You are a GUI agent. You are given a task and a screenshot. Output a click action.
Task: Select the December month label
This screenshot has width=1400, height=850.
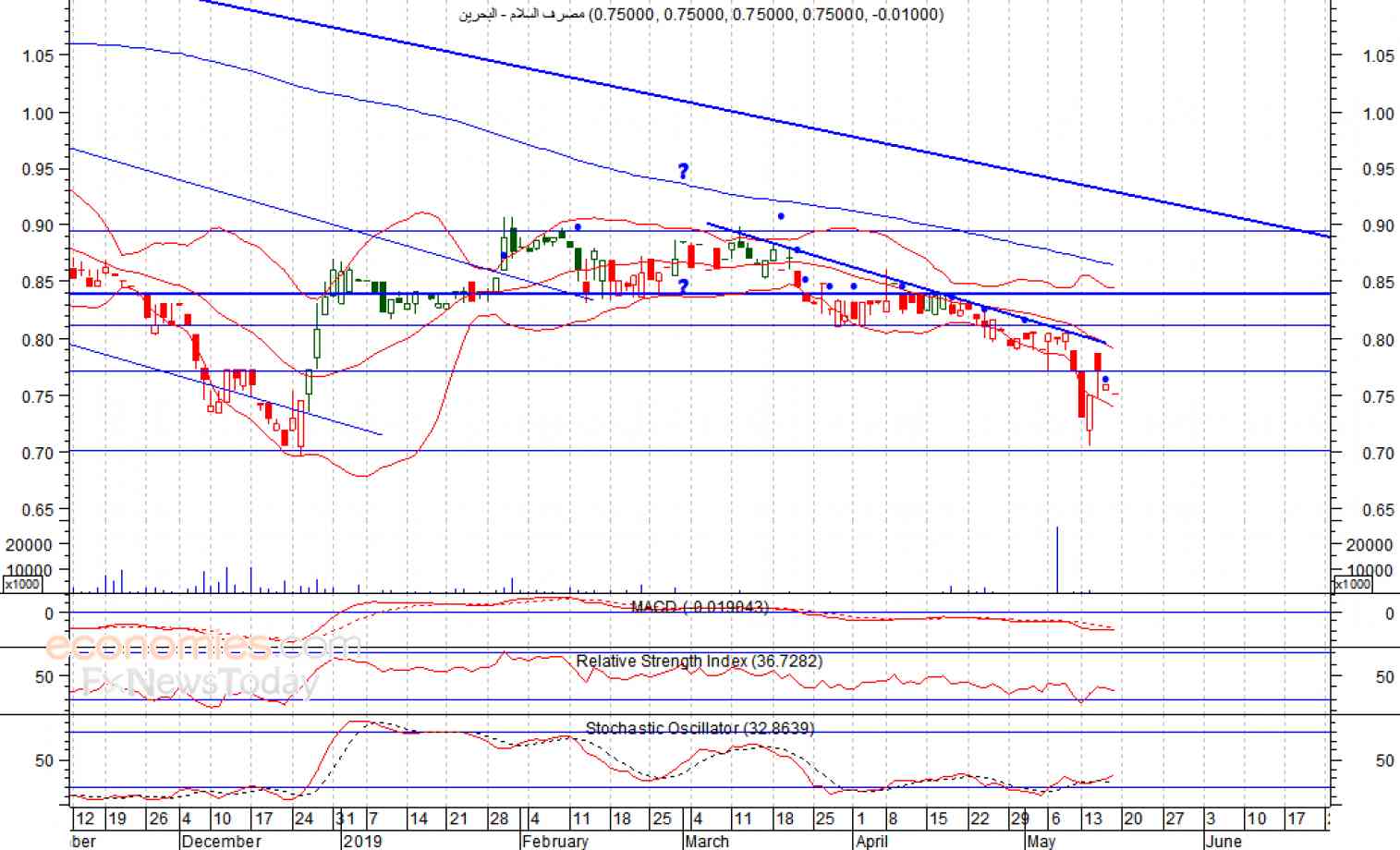[x=221, y=841]
